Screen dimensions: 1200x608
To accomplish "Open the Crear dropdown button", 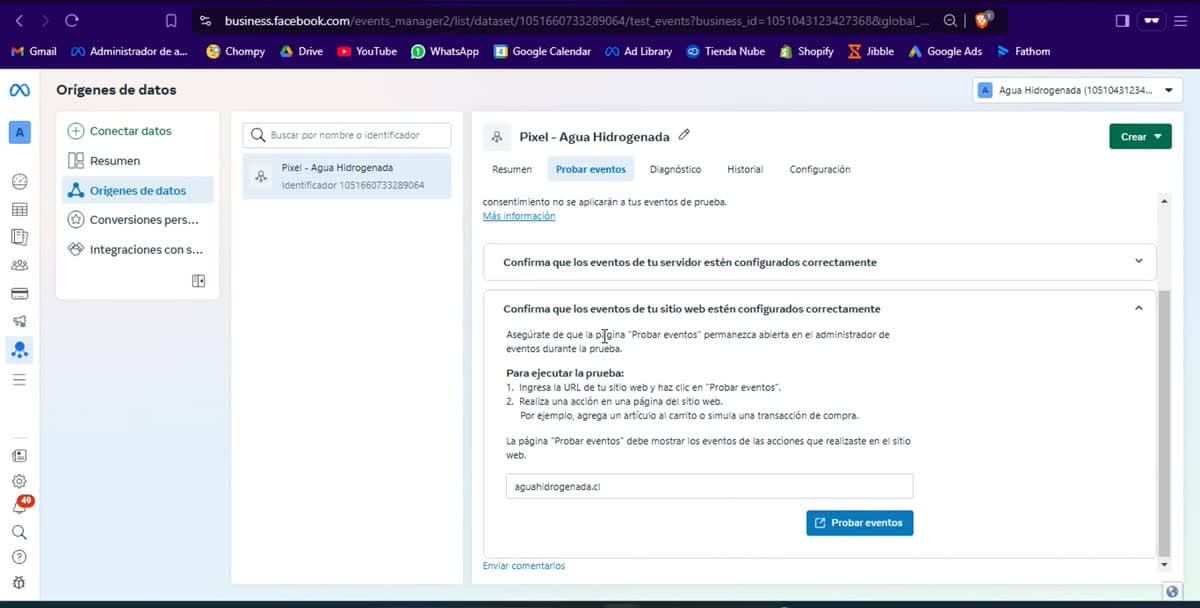I will pos(1140,137).
